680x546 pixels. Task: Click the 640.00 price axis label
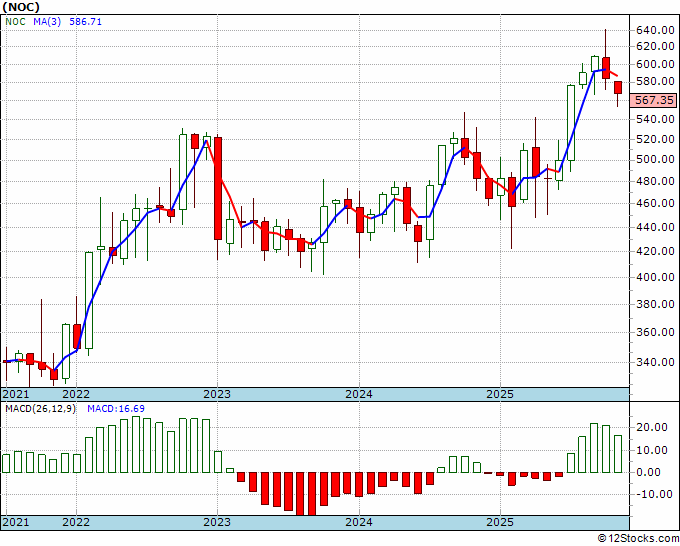[x=655, y=30]
